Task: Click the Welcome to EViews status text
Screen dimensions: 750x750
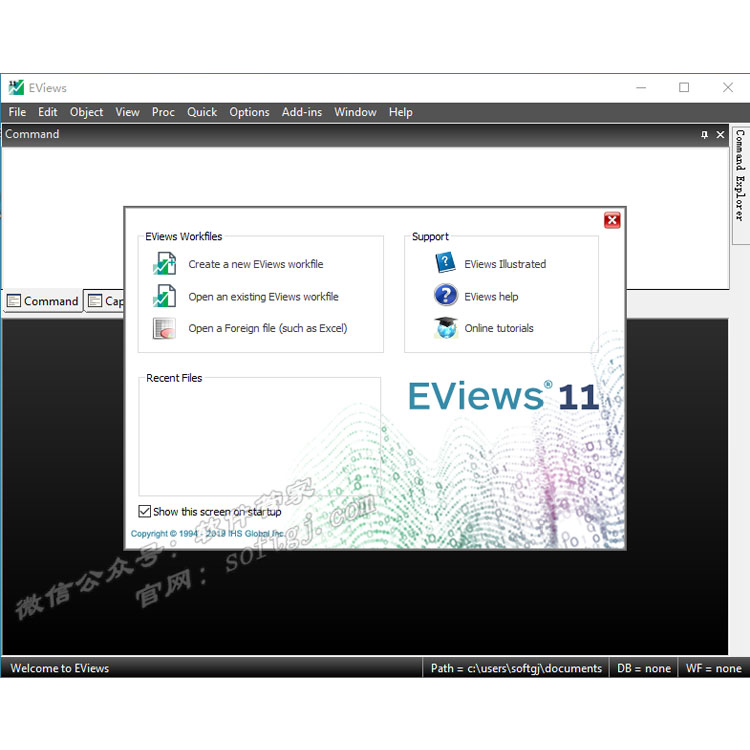Action: (60, 668)
